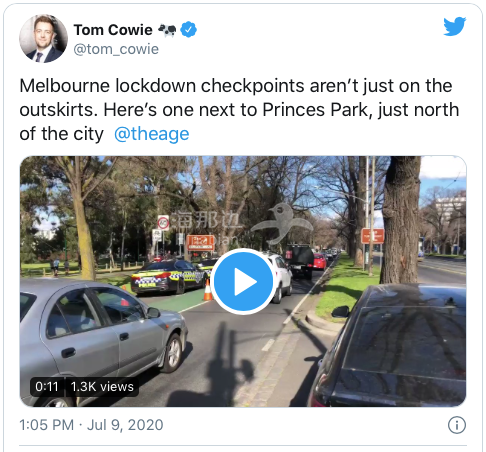Click the tweet info icon
Image resolution: width=486 pixels, height=452 pixels.
point(457,425)
